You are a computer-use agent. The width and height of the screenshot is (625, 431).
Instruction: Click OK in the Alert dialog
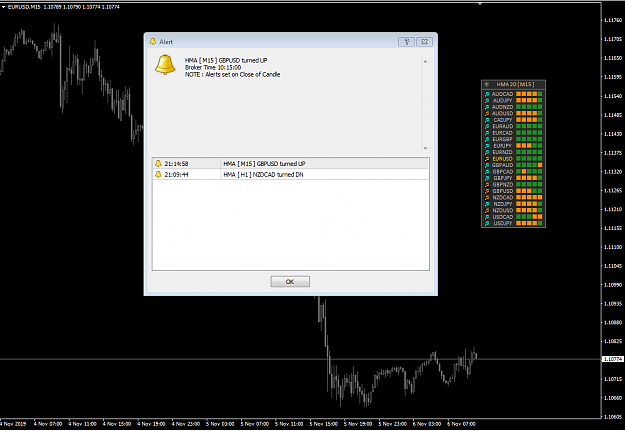290,281
